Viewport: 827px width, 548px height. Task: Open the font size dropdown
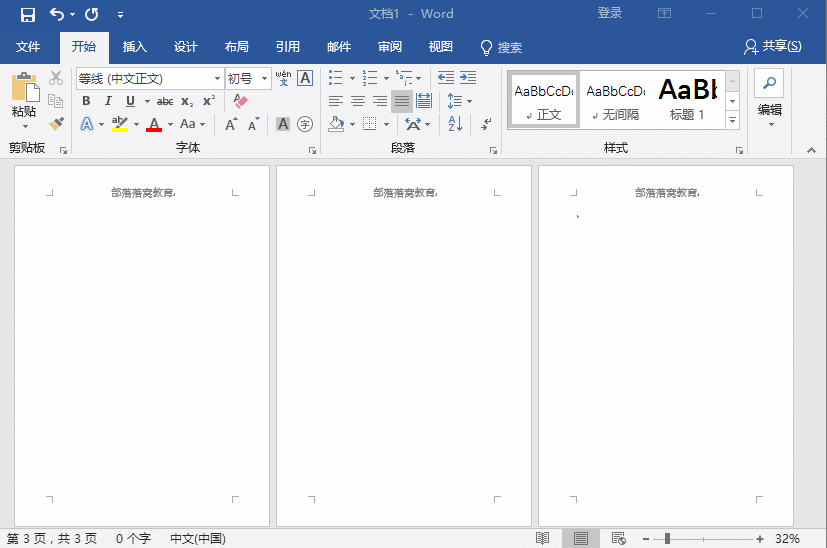(265, 78)
